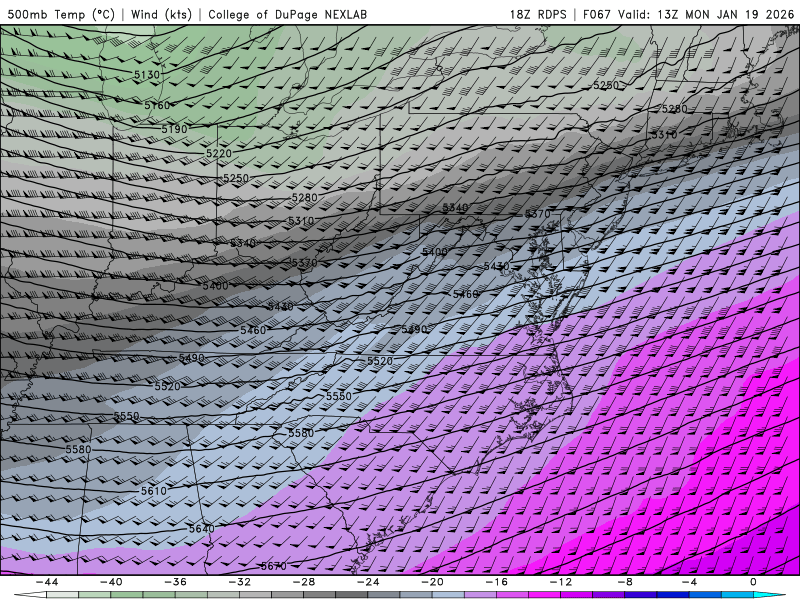Click the -36 colorbar tick label
Viewport: 800px width, 600px height.
176,582
